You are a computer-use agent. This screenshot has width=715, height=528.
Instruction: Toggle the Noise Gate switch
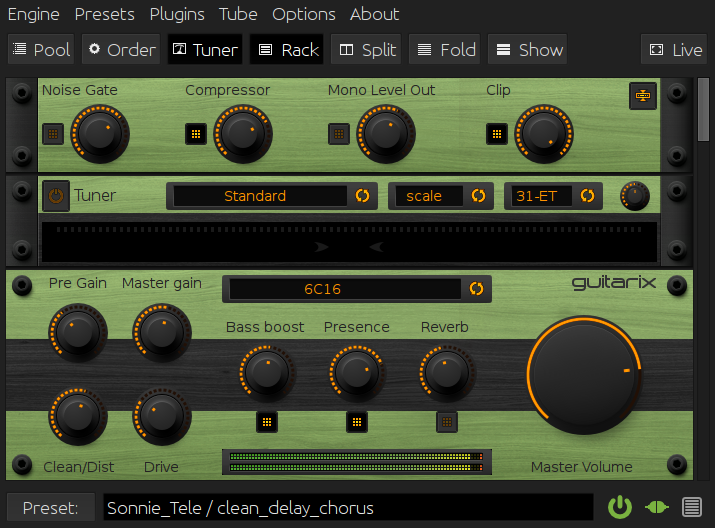[53, 134]
